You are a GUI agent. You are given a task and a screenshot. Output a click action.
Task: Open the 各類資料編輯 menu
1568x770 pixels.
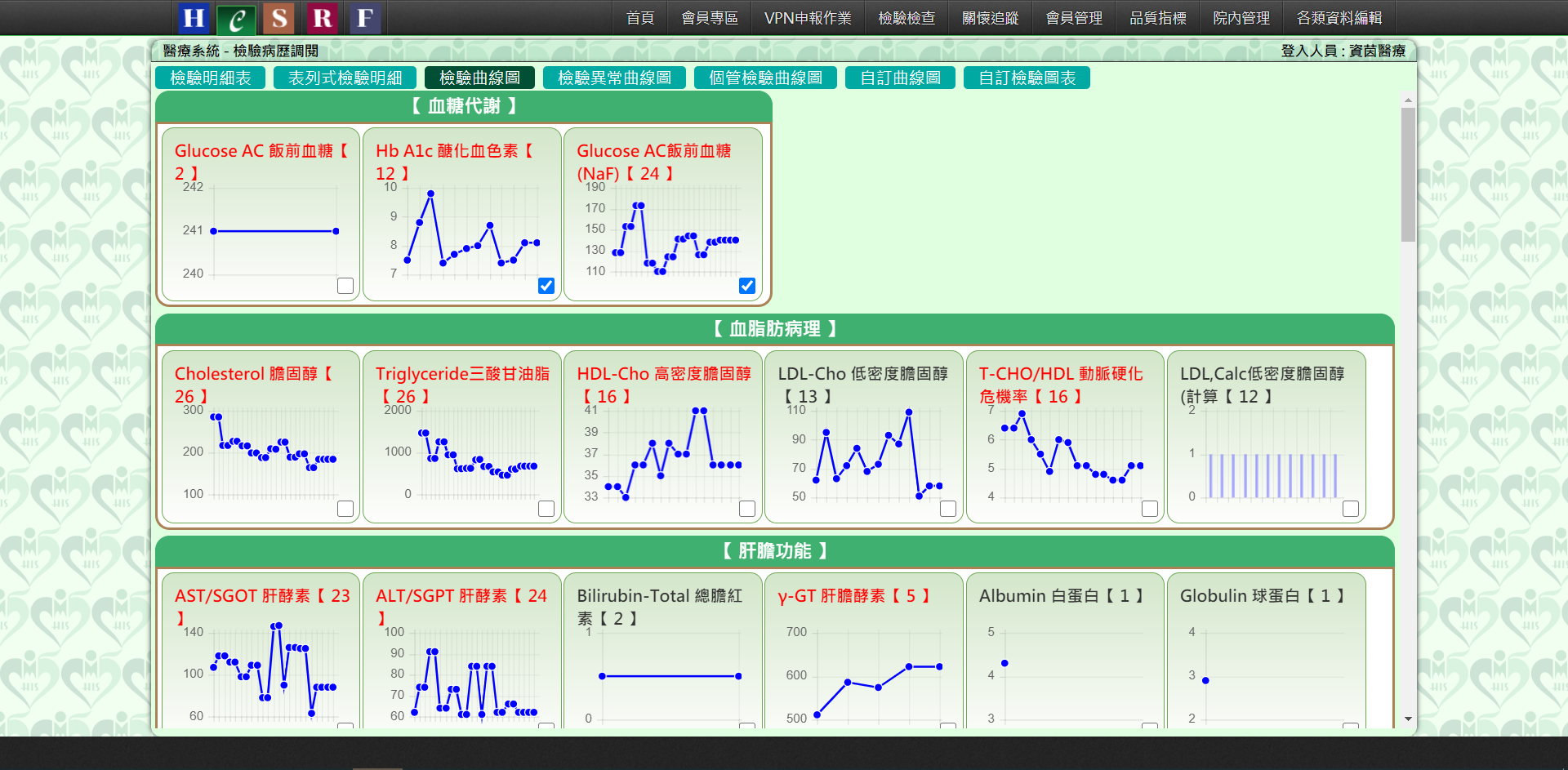(1339, 18)
